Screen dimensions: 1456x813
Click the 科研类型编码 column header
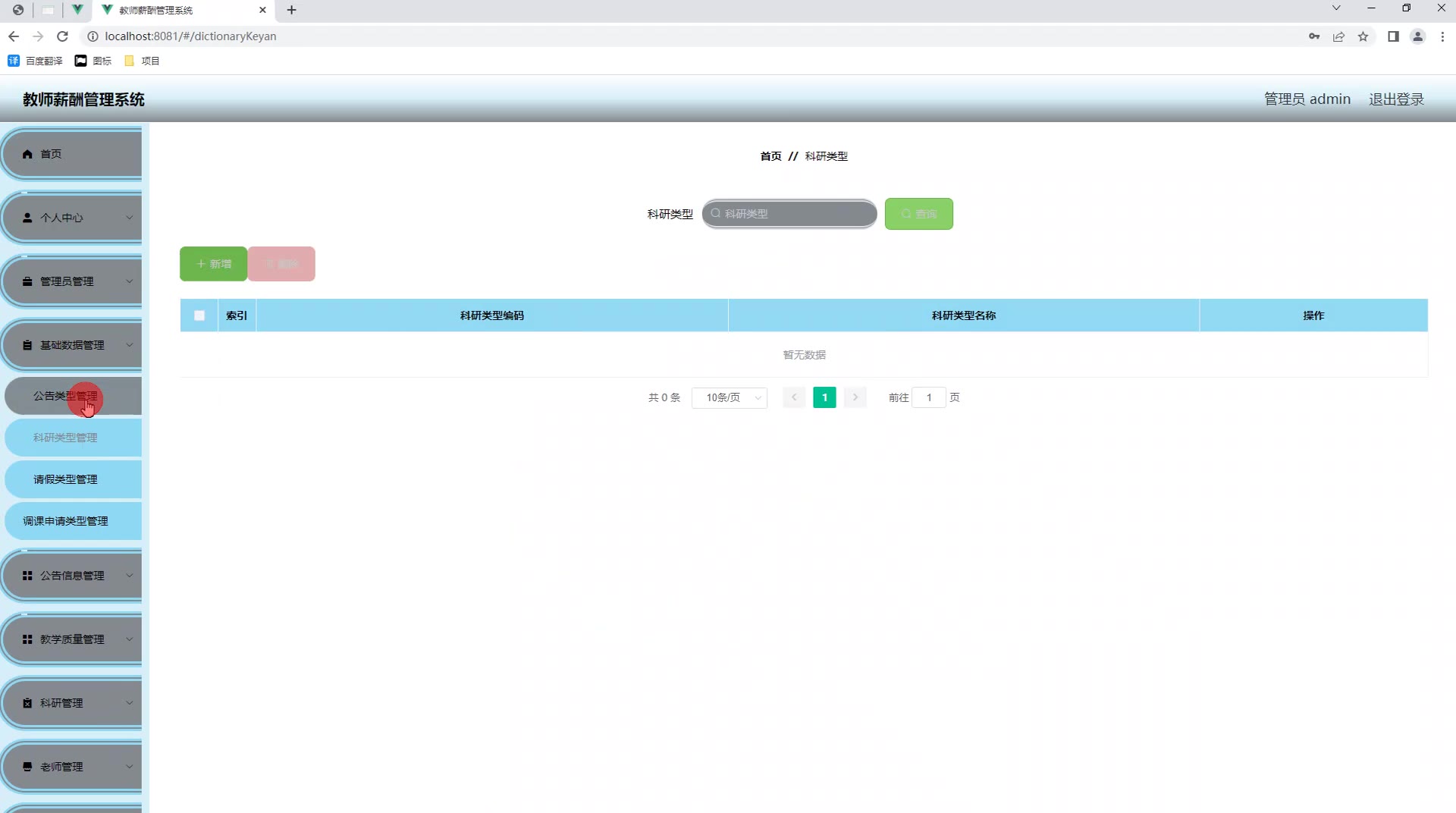[x=492, y=315]
